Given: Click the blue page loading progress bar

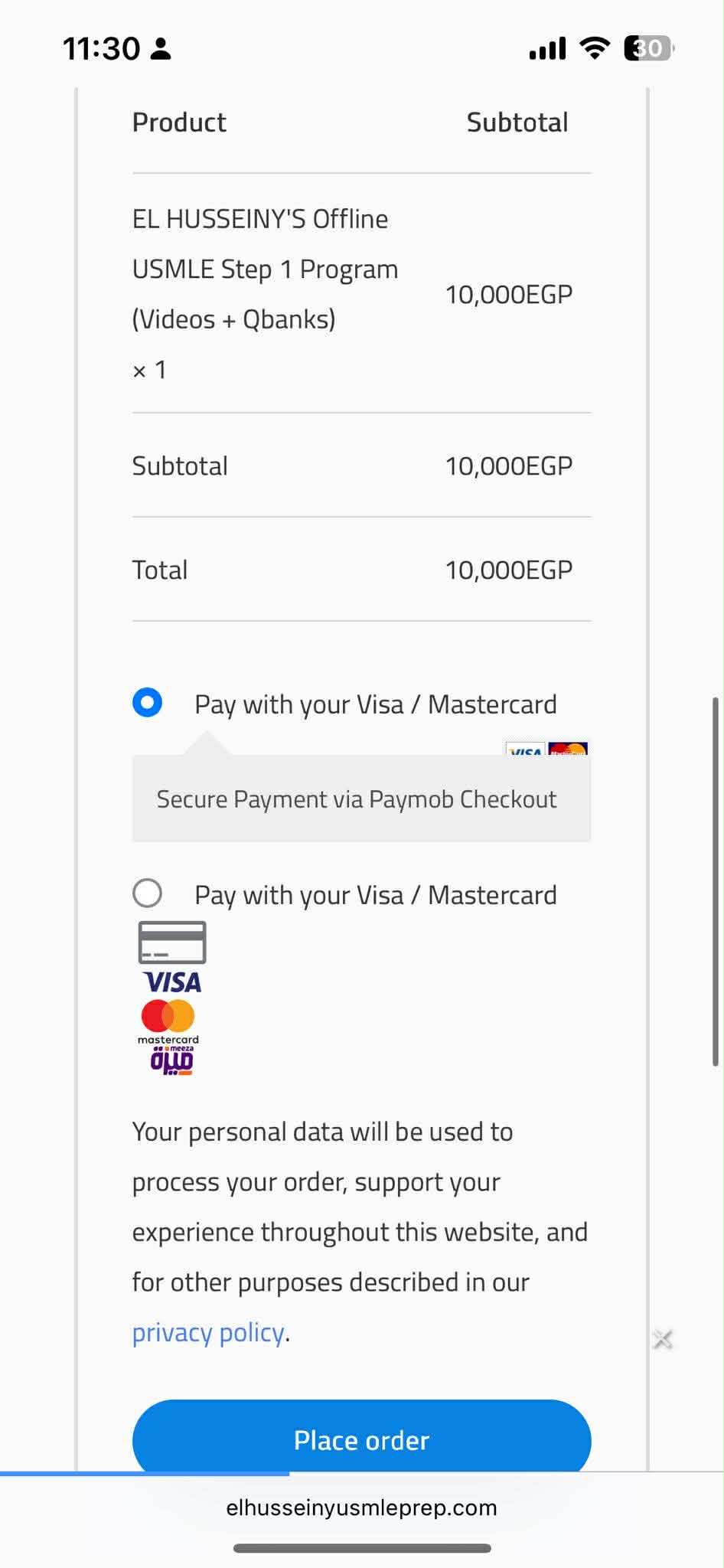Looking at the screenshot, I should click(x=145, y=1473).
